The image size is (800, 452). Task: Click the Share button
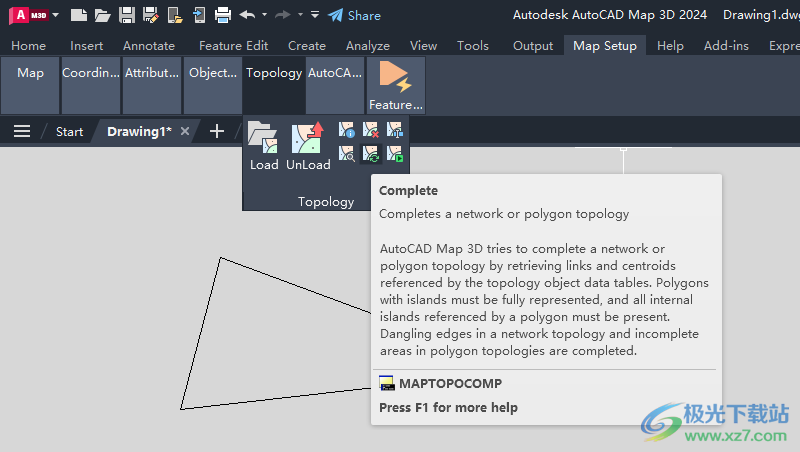point(355,15)
